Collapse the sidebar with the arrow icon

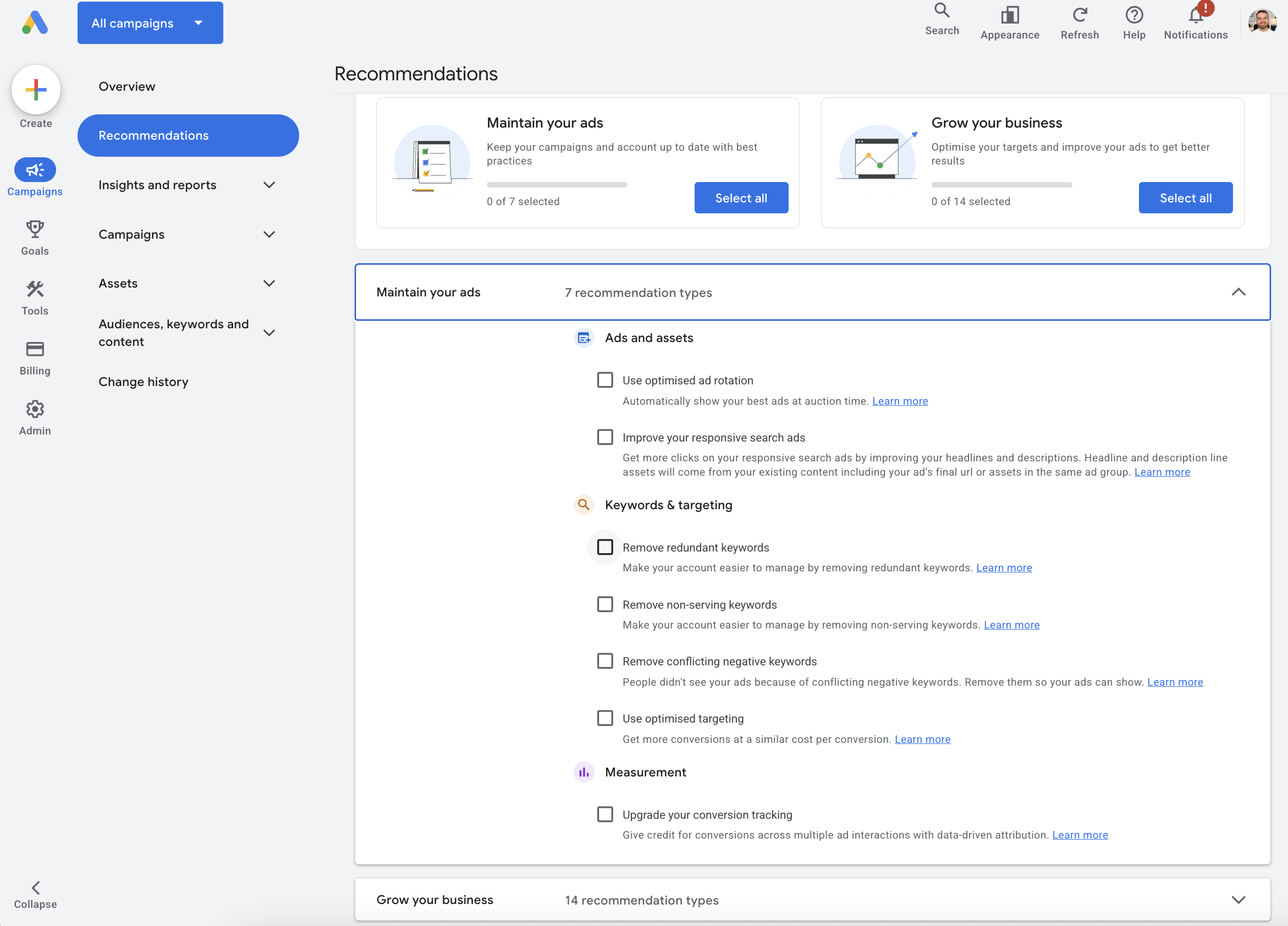click(x=35, y=887)
